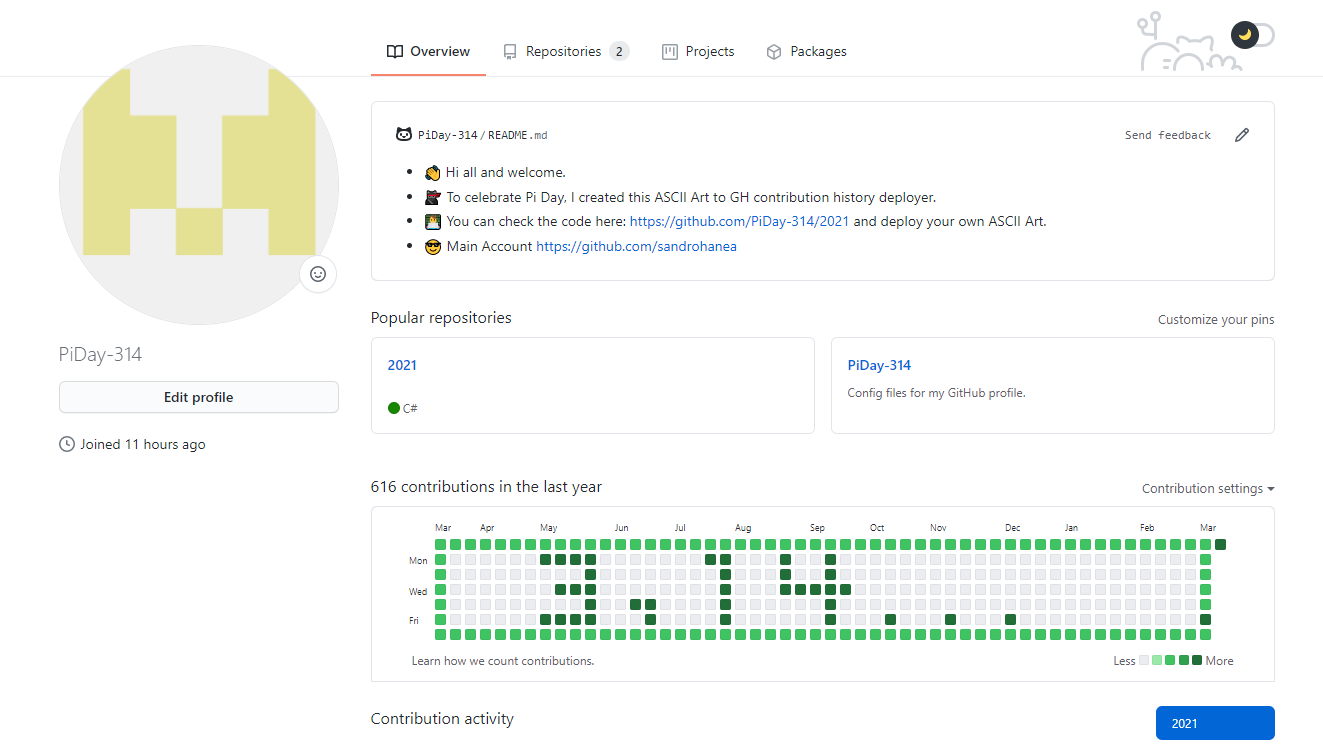Click the README pencil edit icon

pyautogui.click(x=1242, y=134)
